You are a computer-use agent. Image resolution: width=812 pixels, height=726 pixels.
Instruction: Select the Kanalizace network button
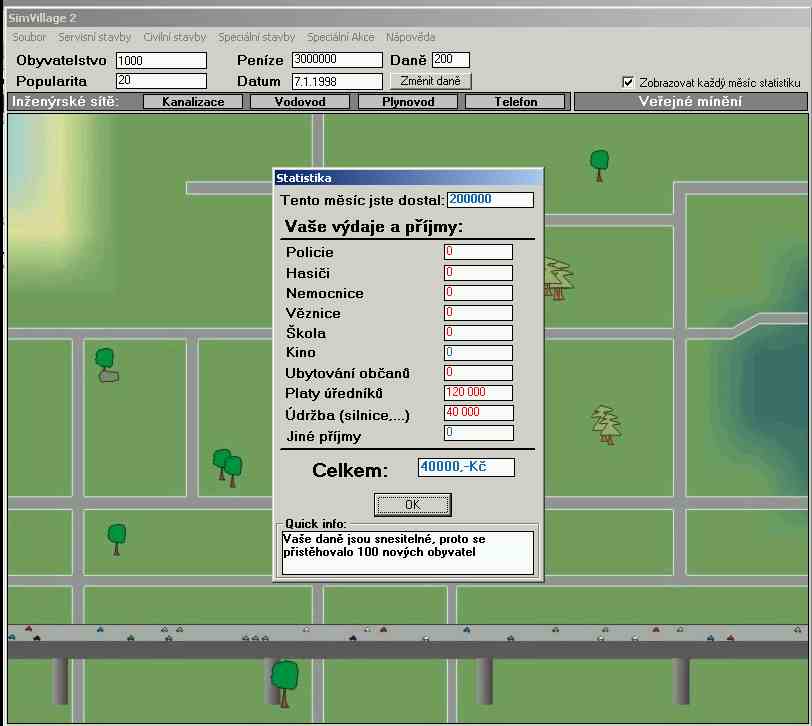tap(193, 101)
